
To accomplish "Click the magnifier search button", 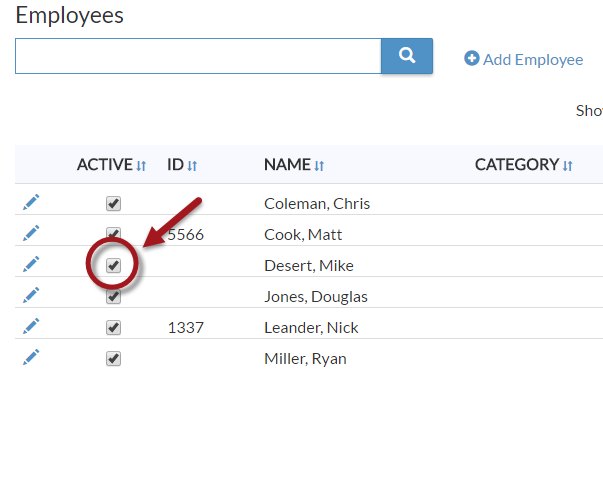I will coord(407,56).
